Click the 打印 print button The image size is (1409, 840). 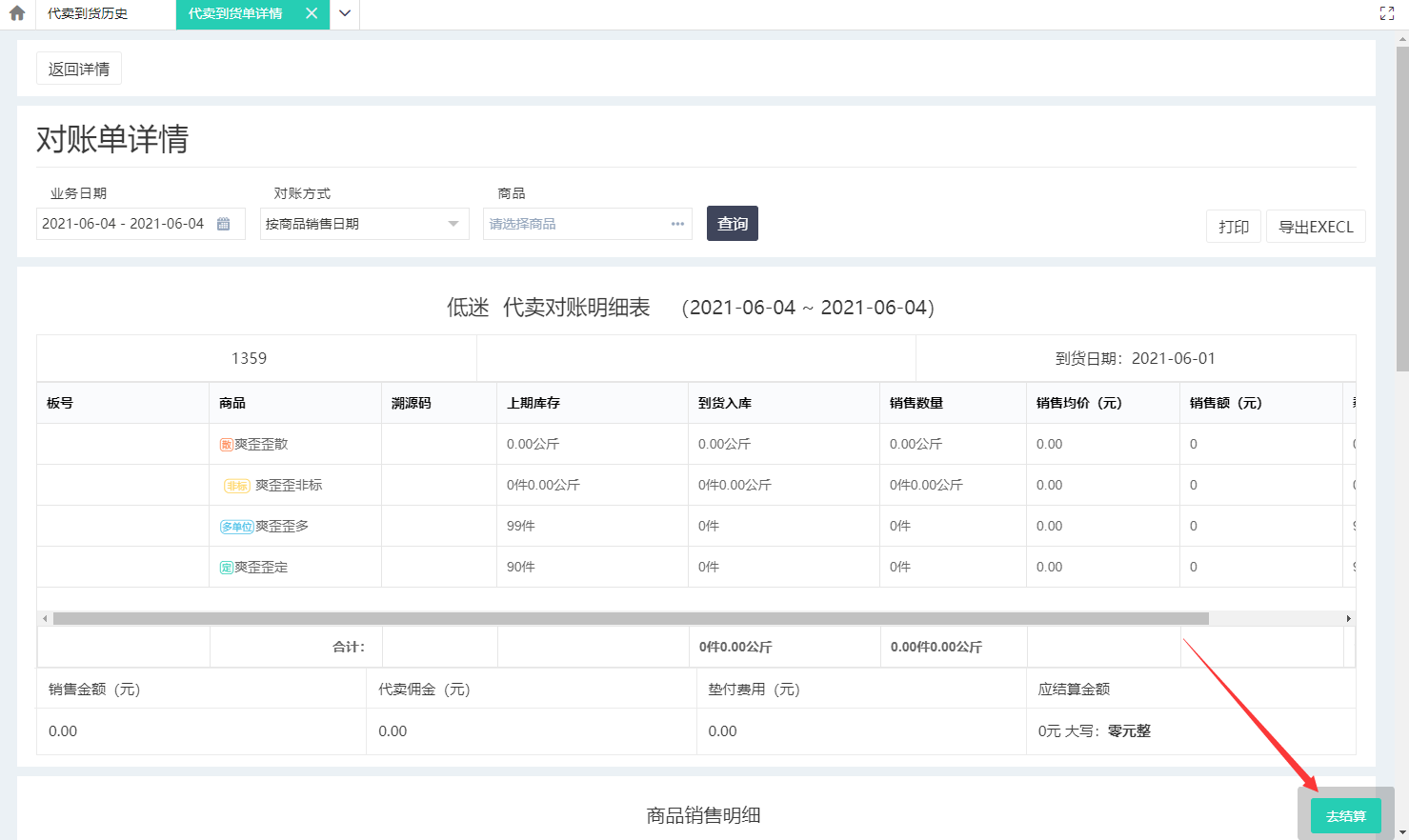(x=1234, y=227)
